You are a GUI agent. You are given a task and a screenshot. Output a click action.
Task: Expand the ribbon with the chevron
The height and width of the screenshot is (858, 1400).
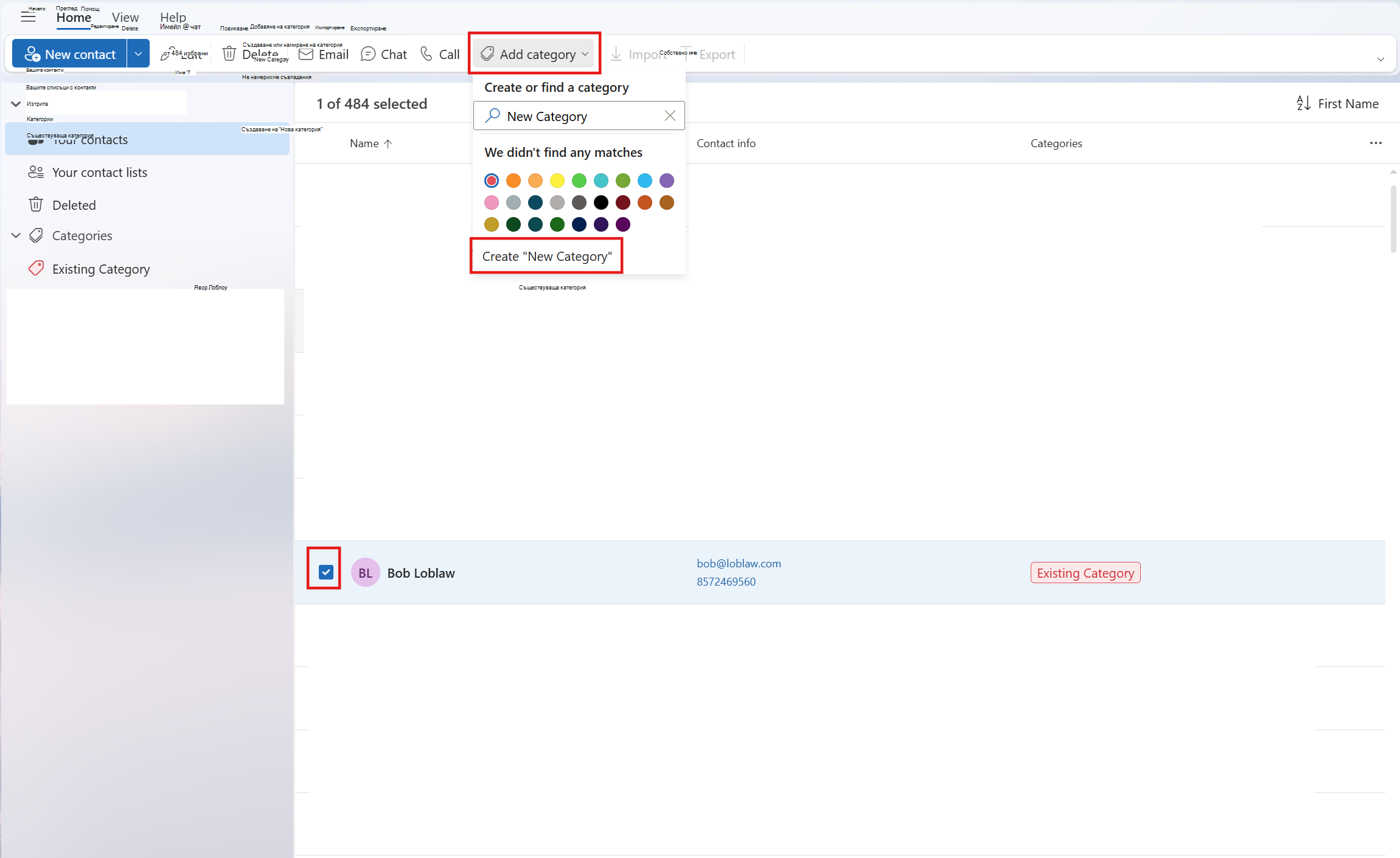(x=1381, y=59)
